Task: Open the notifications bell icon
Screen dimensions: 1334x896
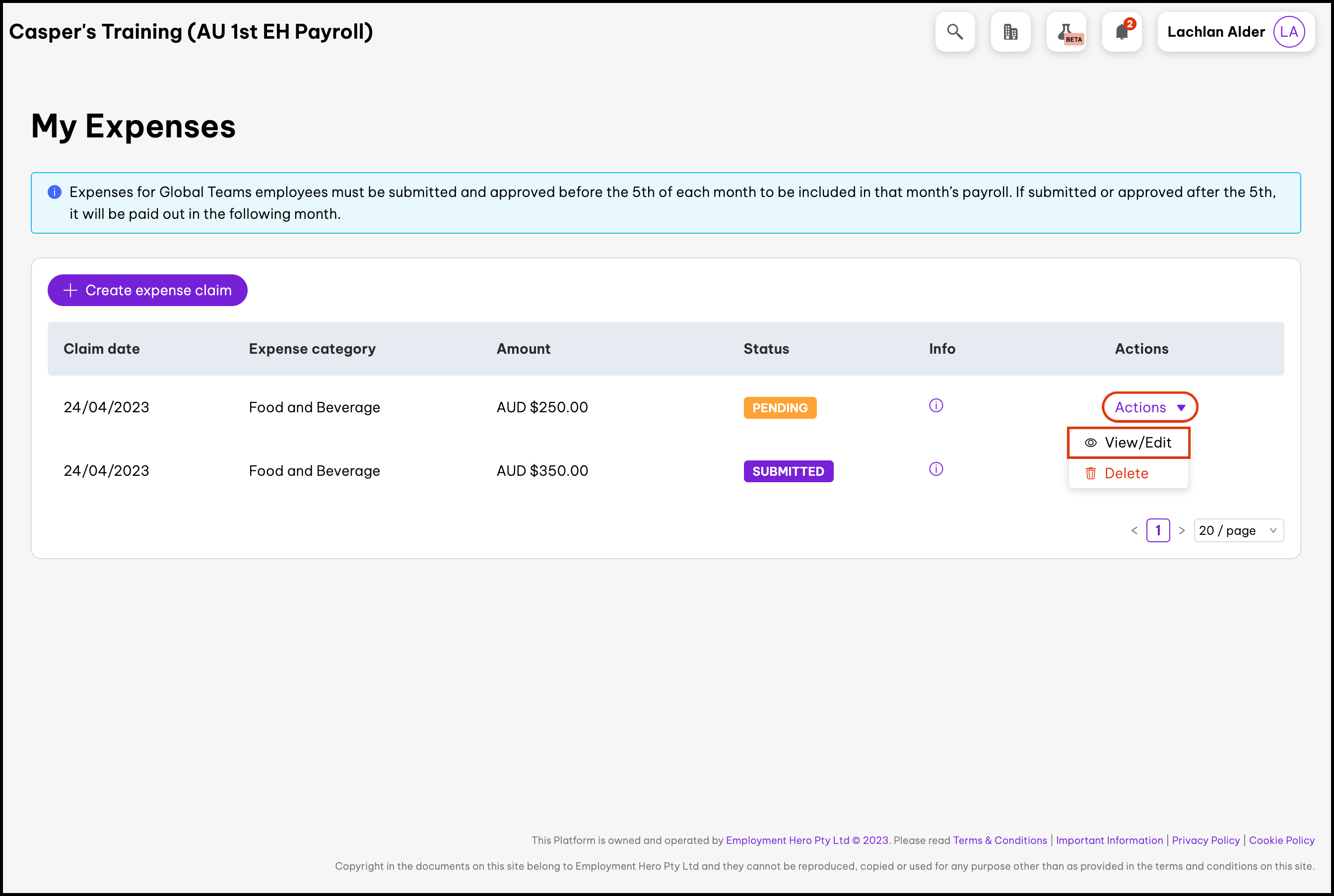Action: 1122,32
